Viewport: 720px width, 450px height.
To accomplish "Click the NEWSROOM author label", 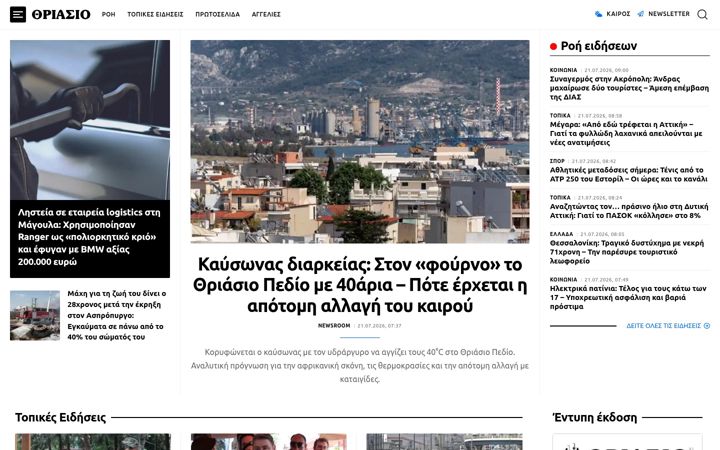I will 334,326.
